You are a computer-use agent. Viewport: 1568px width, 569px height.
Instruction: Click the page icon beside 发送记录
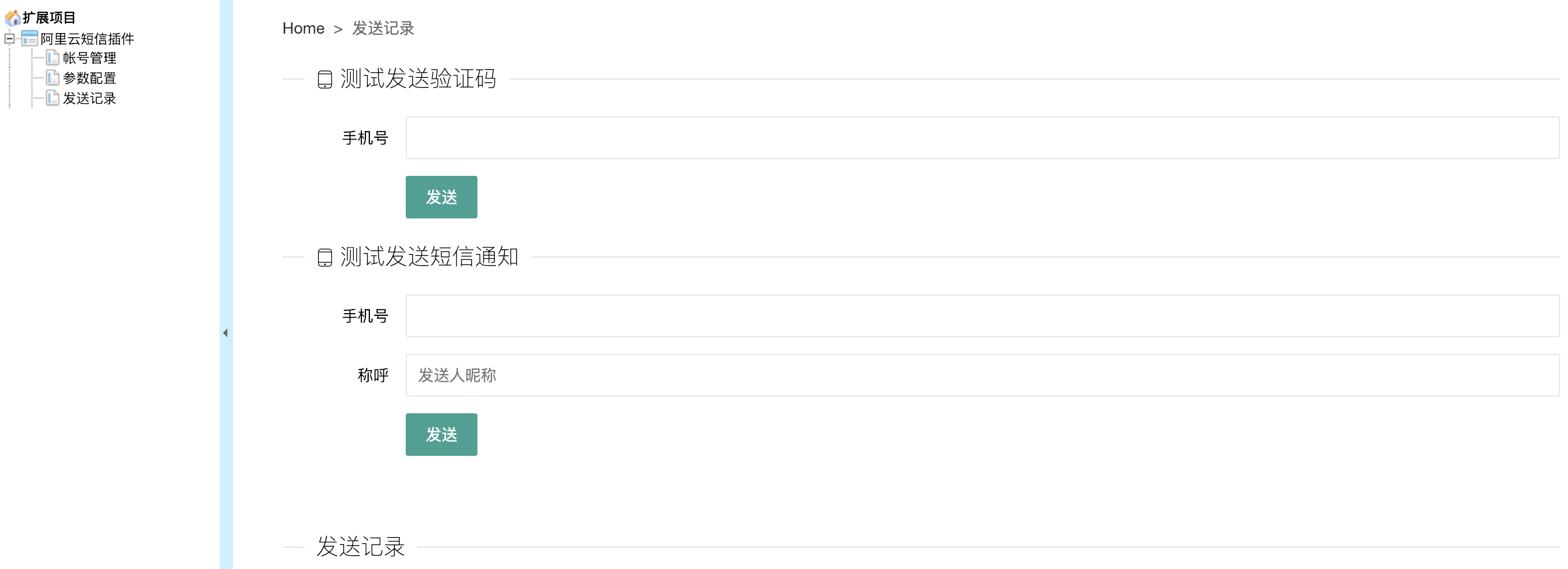click(53, 98)
